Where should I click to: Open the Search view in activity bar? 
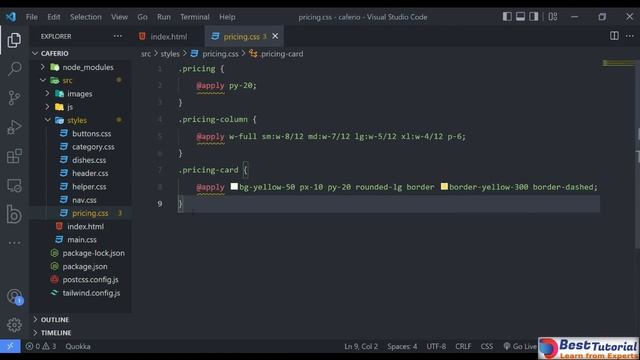14,69
